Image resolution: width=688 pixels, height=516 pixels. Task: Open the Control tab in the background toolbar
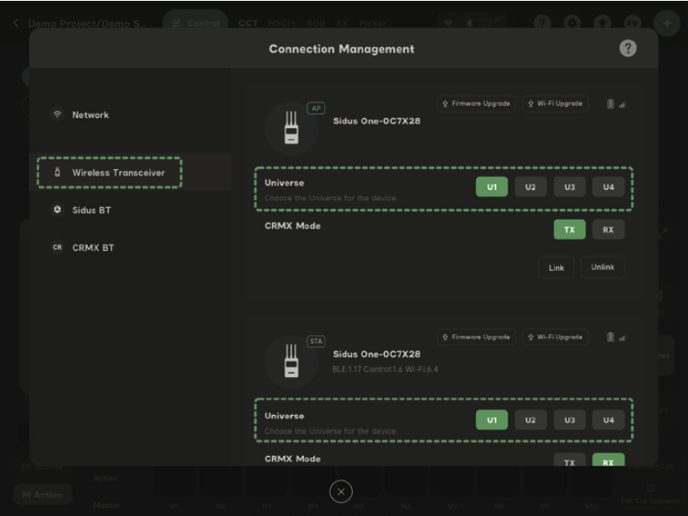196,23
